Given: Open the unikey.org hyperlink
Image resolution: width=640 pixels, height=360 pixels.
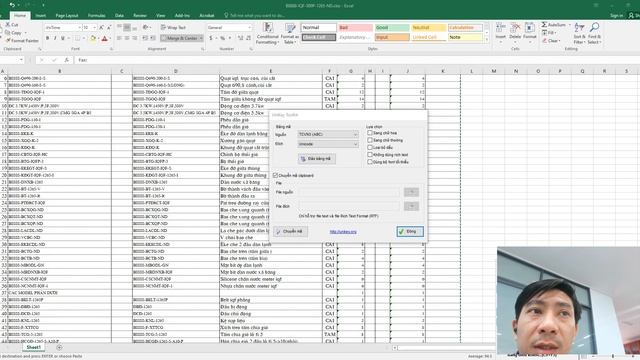Looking at the screenshot, I should coord(343,232).
